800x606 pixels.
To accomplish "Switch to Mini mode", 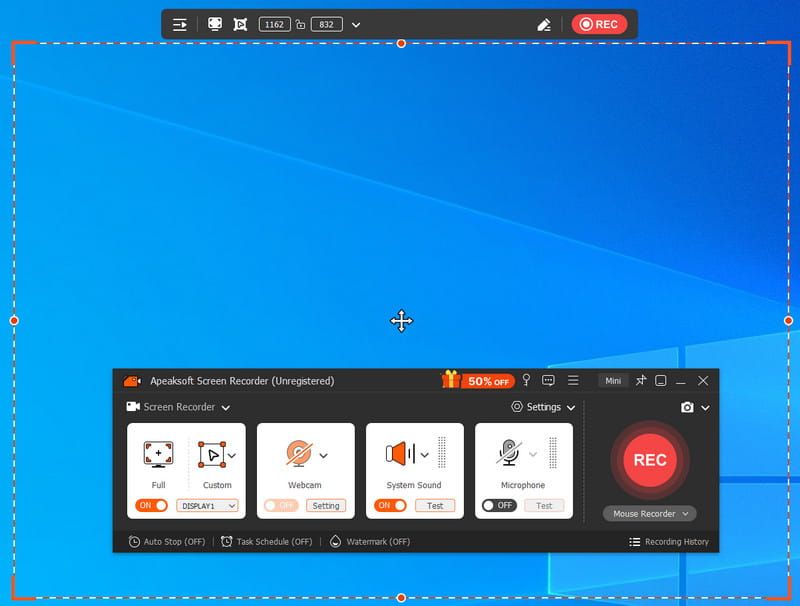I will coord(613,381).
